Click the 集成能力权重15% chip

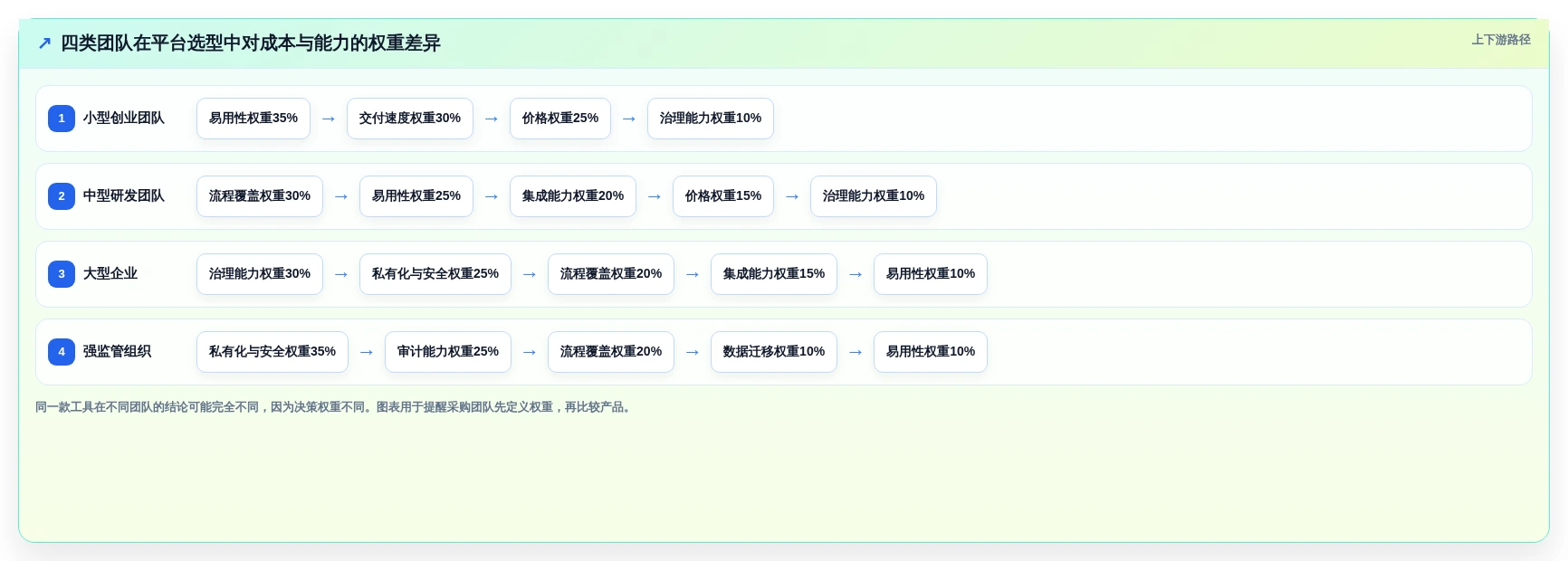coord(774,274)
